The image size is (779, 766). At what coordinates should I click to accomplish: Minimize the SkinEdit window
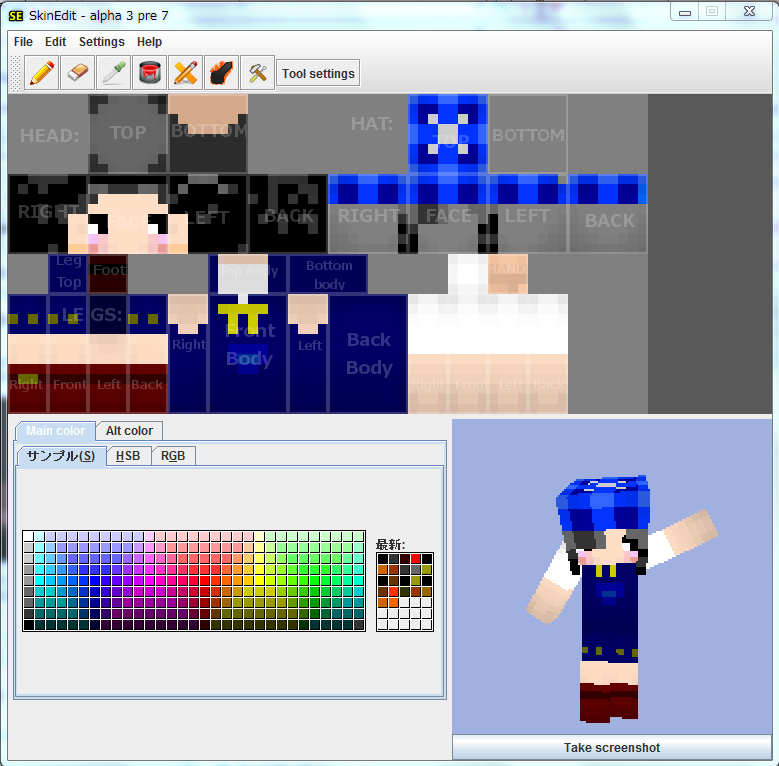coord(685,12)
